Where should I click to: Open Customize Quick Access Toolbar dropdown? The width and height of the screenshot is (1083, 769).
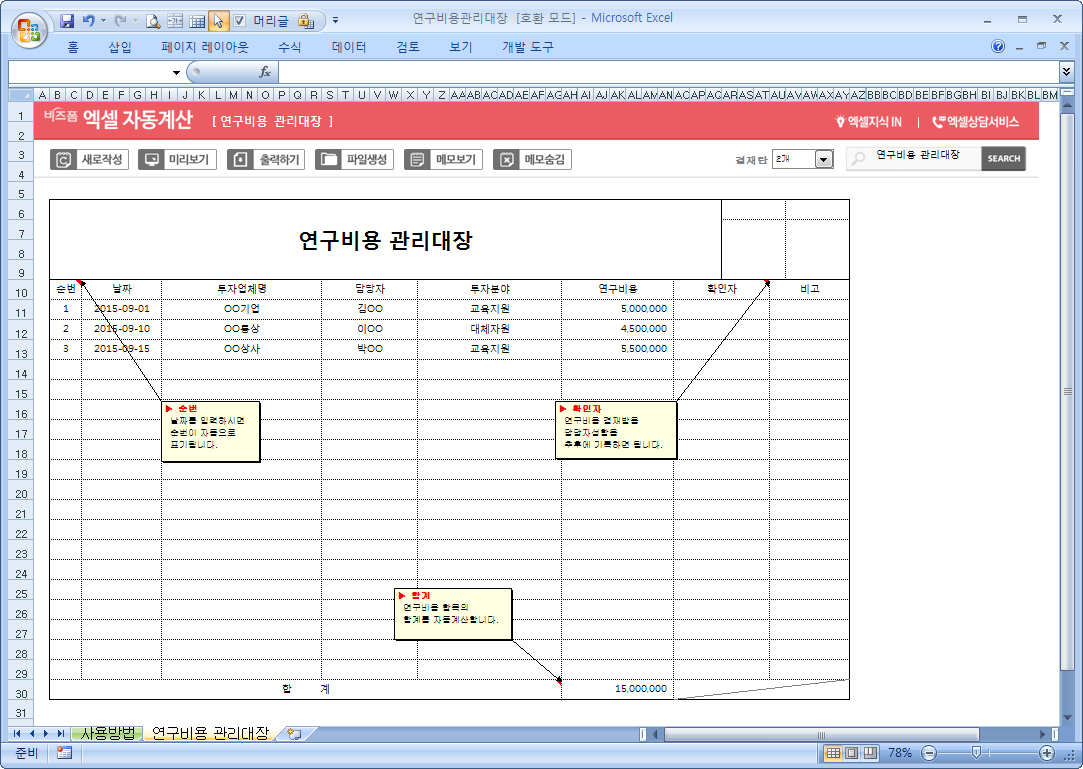(336, 21)
